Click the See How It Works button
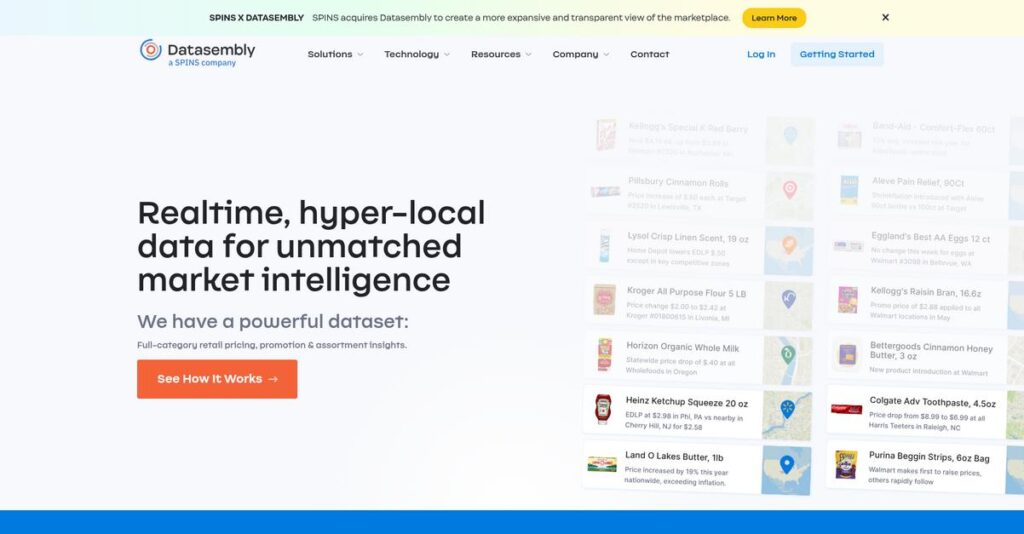Viewport: 1024px width, 534px height. [x=217, y=379]
